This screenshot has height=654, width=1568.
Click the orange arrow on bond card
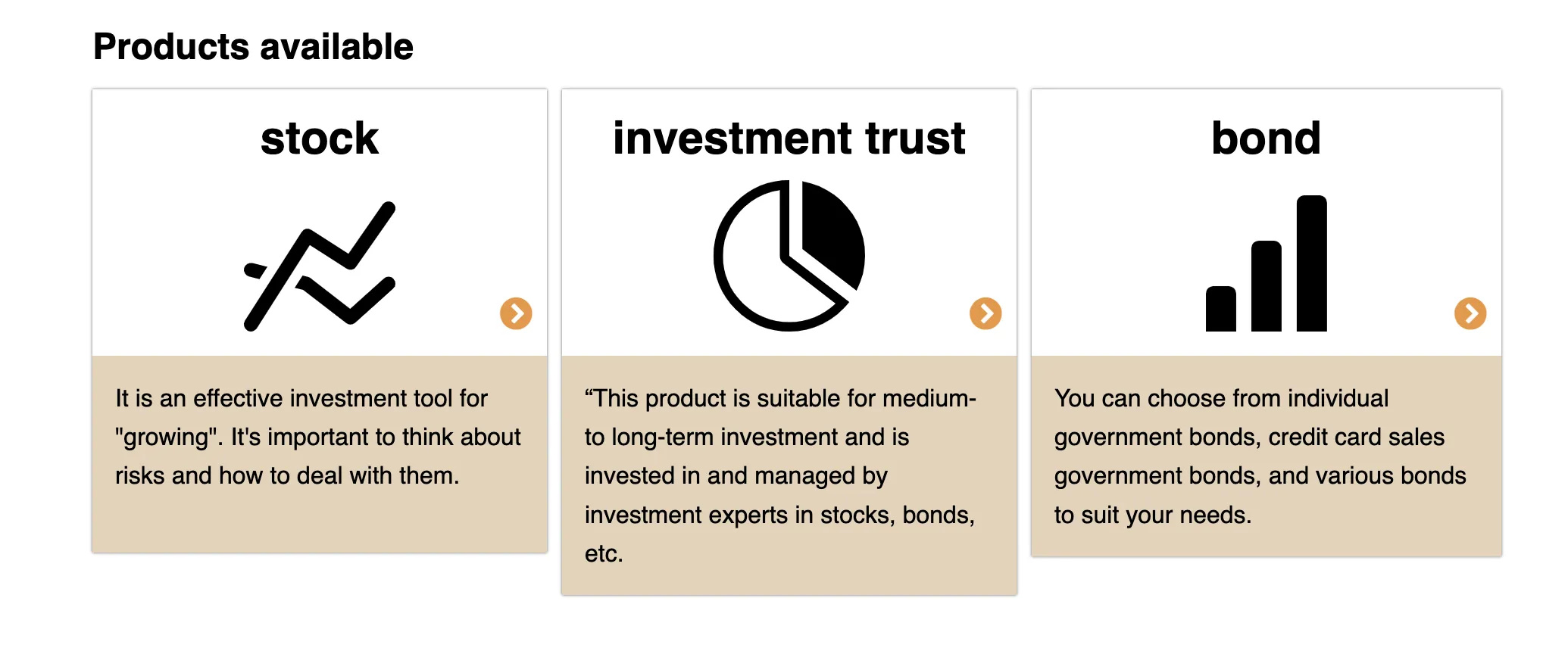[x=1470, y=313]
